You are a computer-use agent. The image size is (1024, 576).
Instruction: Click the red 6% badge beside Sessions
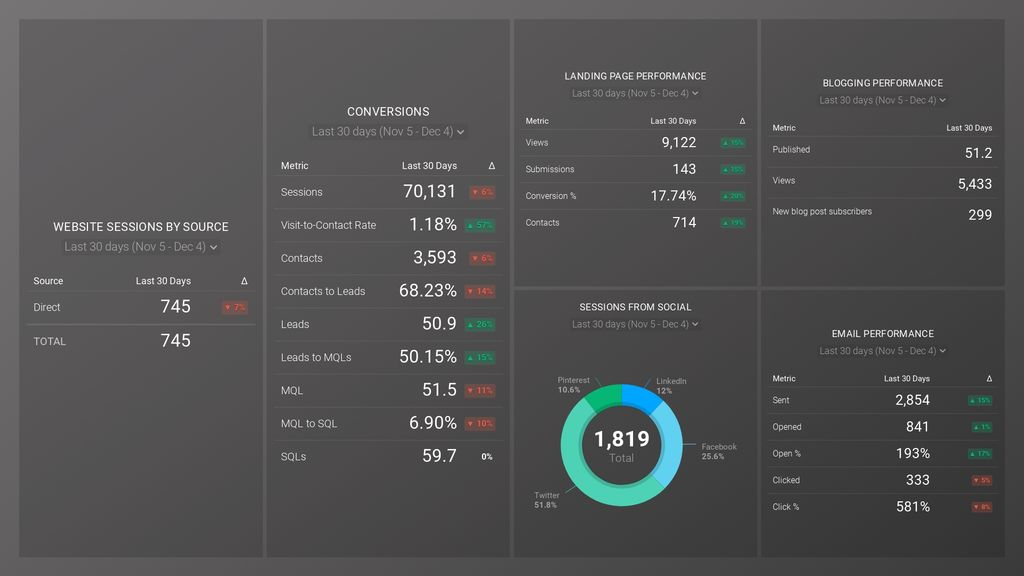[x=481, y=192]
